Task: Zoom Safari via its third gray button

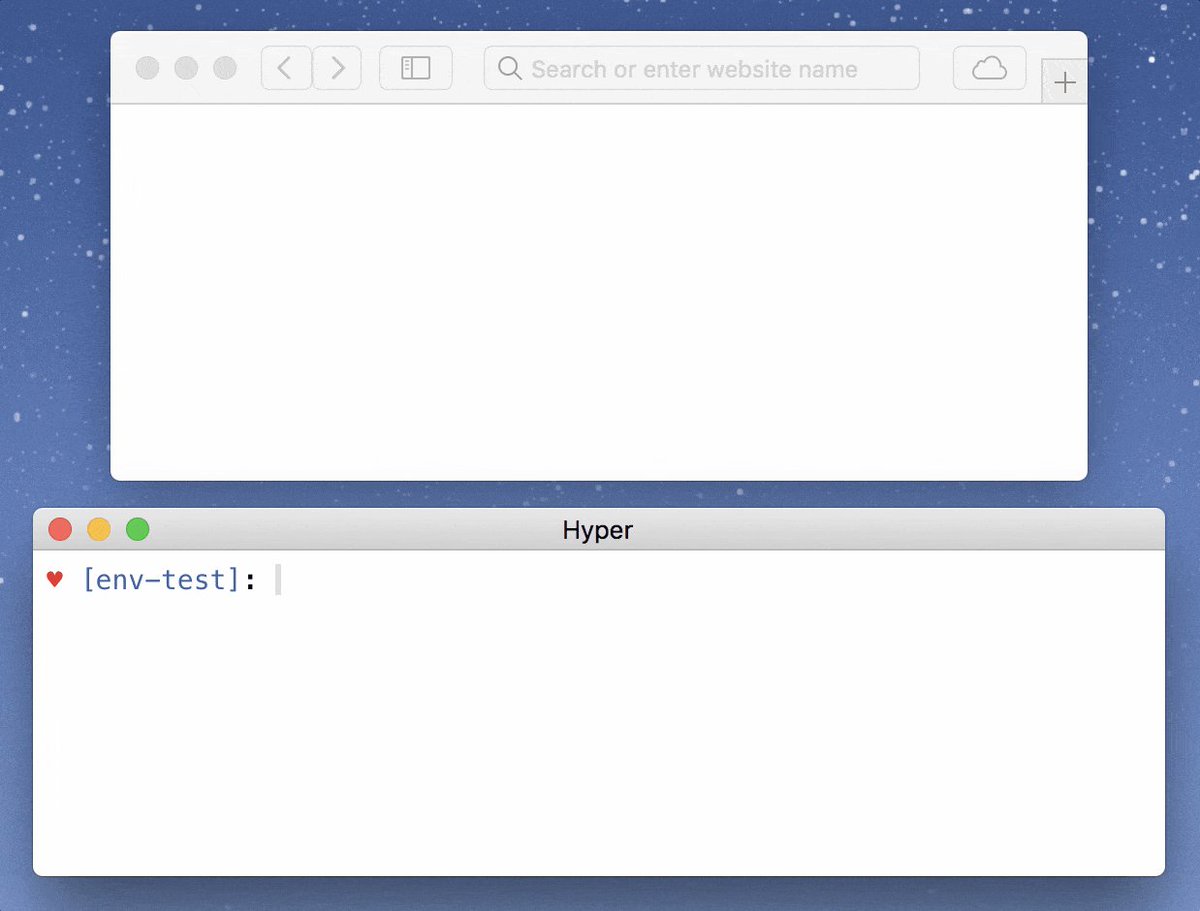Action: click(225, 68)
